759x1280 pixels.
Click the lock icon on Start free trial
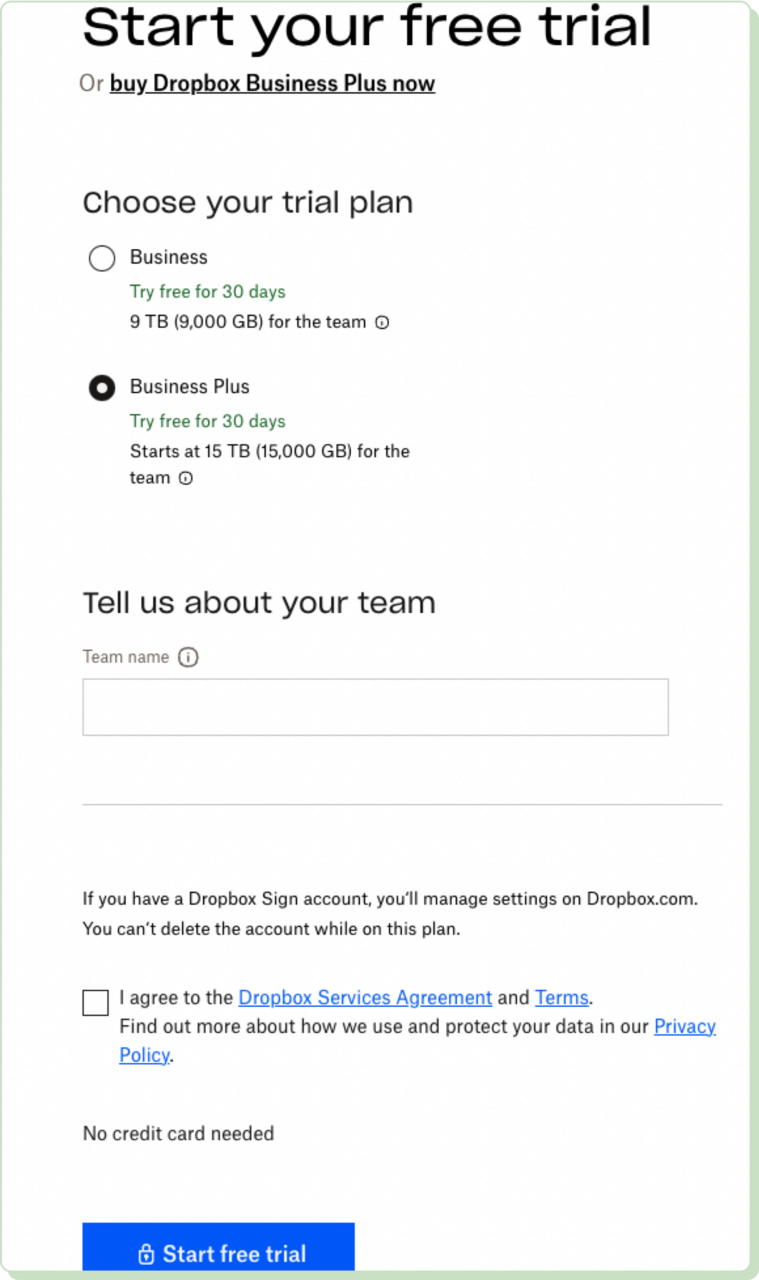pos(146,1253)
